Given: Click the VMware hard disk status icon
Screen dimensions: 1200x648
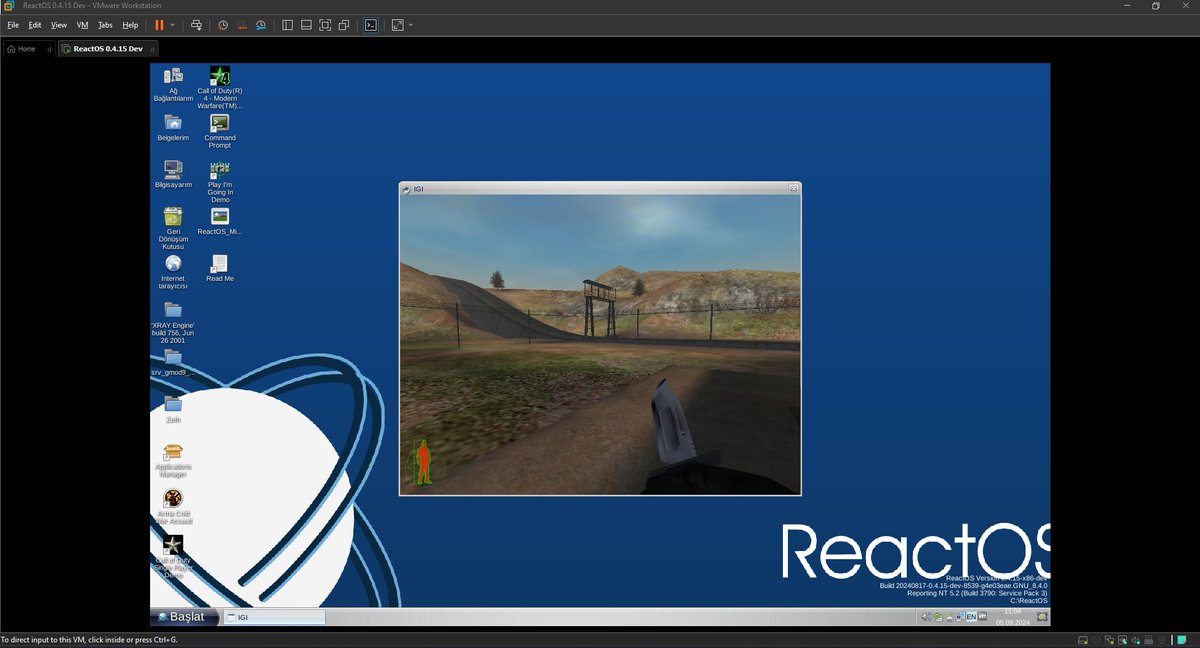Looking at the screenshot, I should click(x=1083, y=640).
